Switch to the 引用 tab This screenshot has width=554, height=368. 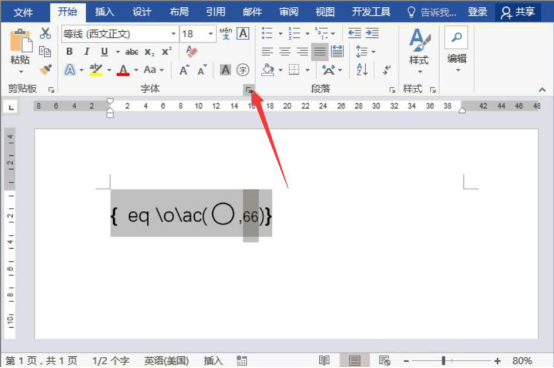tap(216, 12)
